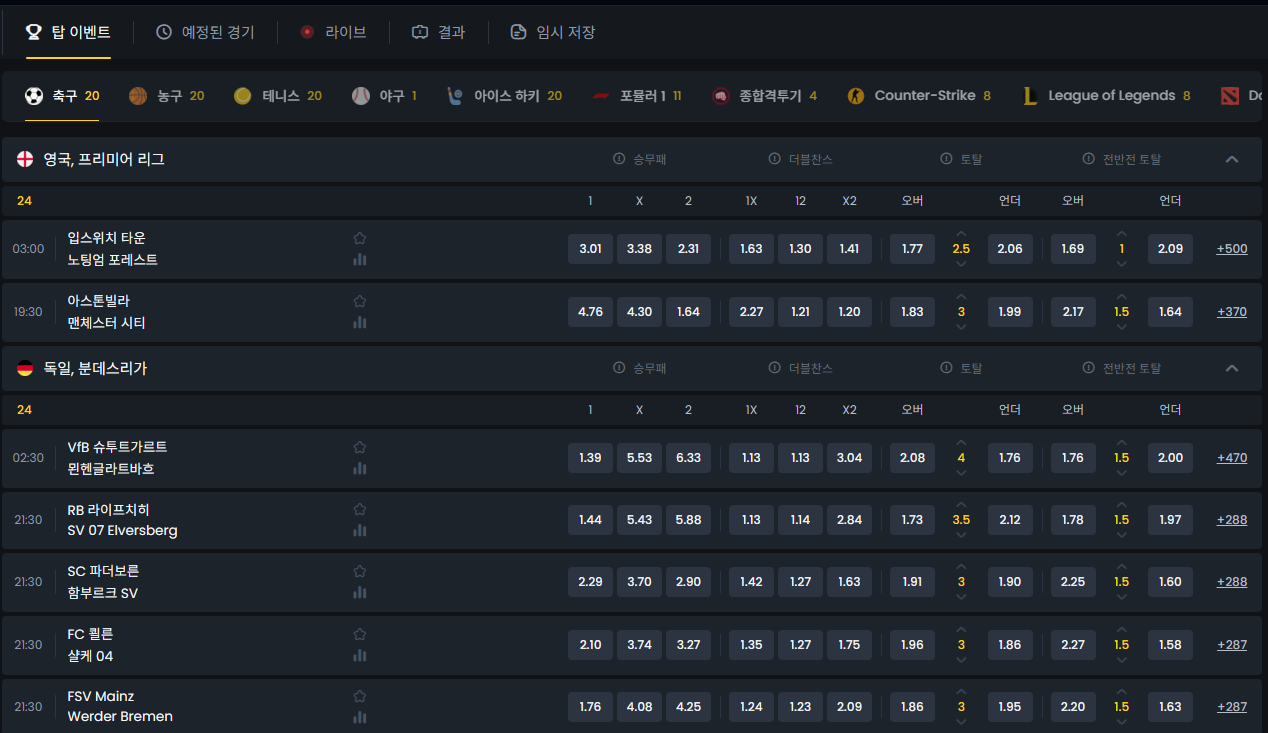Collapse the 영국, 프리미어 리그 section

click(1232, 159)
